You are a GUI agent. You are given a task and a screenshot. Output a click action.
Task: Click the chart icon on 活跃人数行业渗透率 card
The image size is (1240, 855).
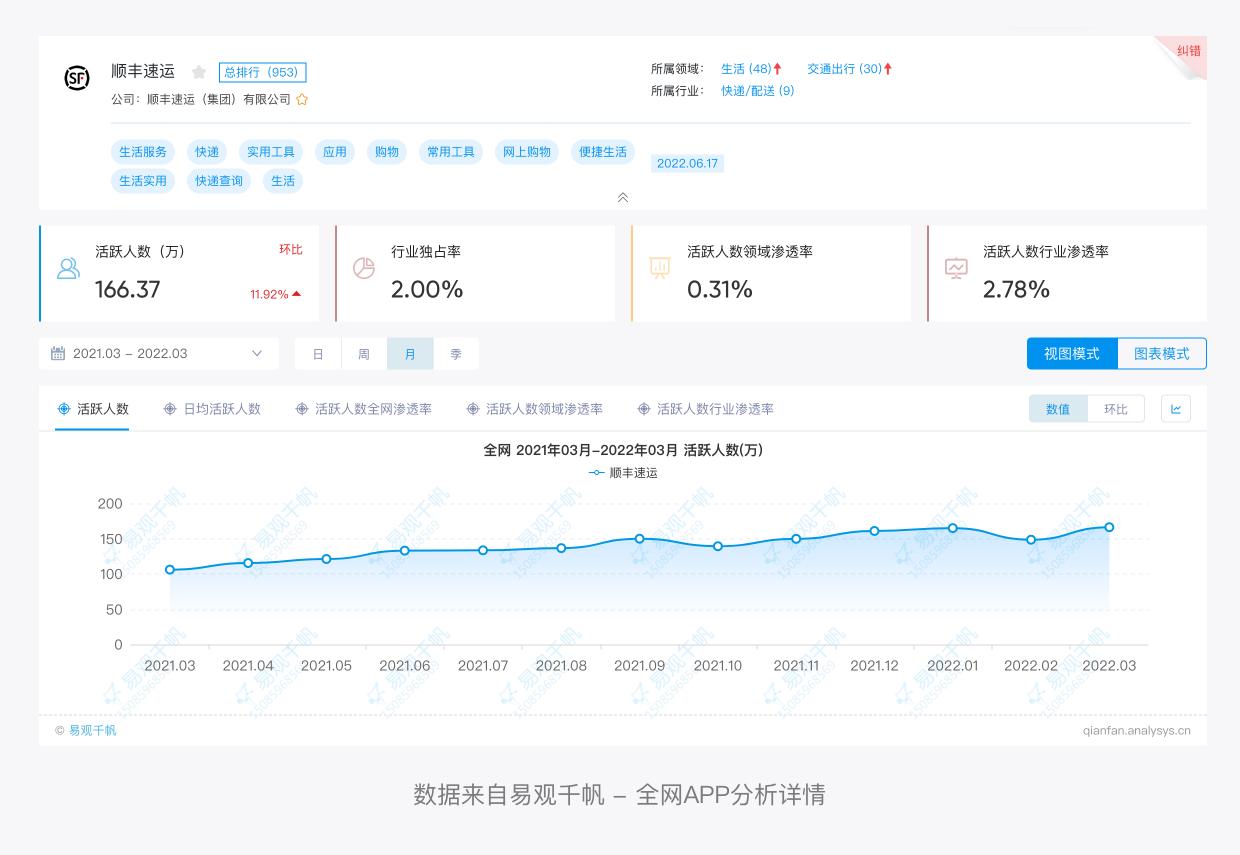point(957,267)
